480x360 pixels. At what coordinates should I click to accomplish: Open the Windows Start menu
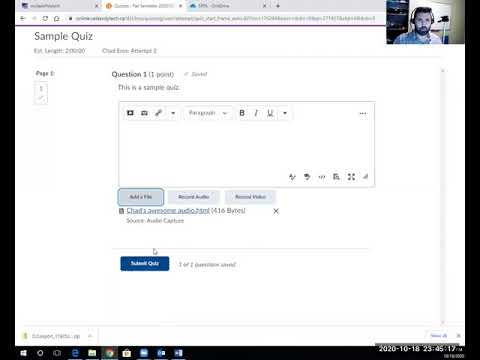(23, 353)
